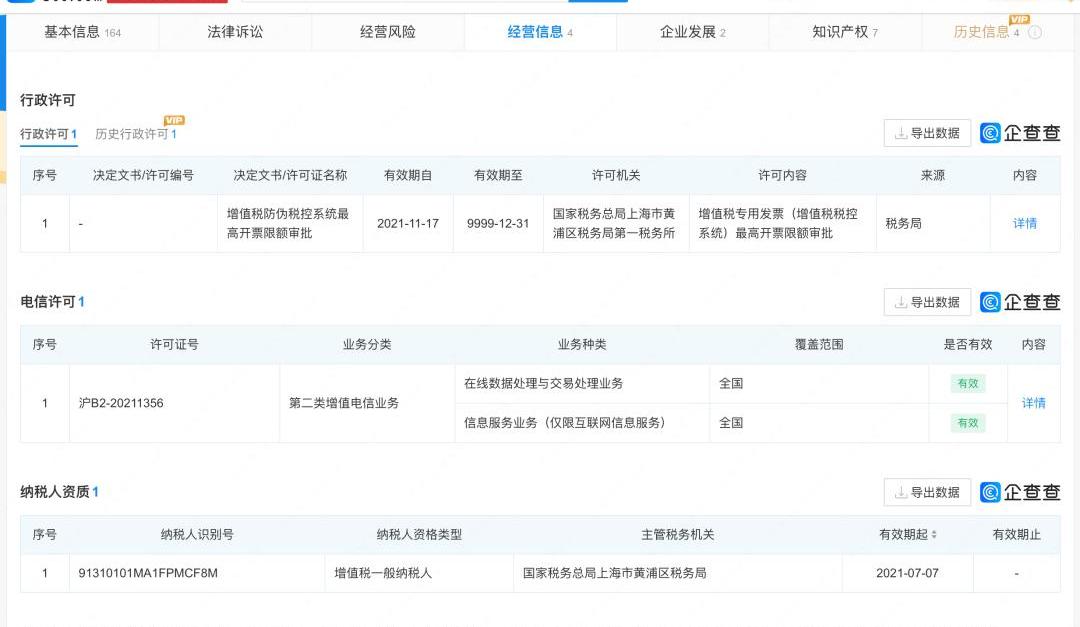Open 详情 link for 电信许可 沪B2-20211356
The image size is (1080, 627).
tap(1033, 403)
